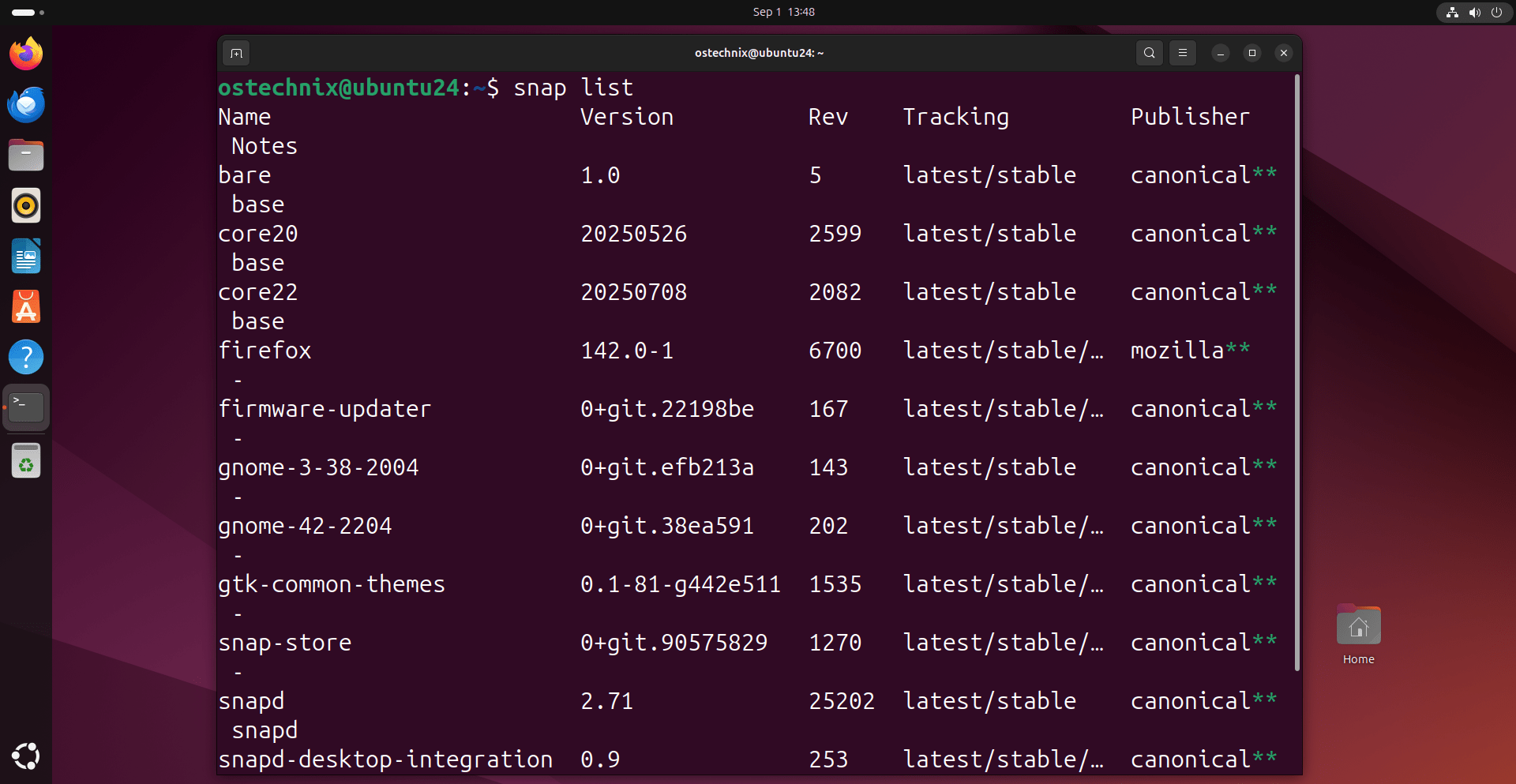Open the calendar via date display
This screenshot has height=784, width=1516.
[x=782, y=12]
